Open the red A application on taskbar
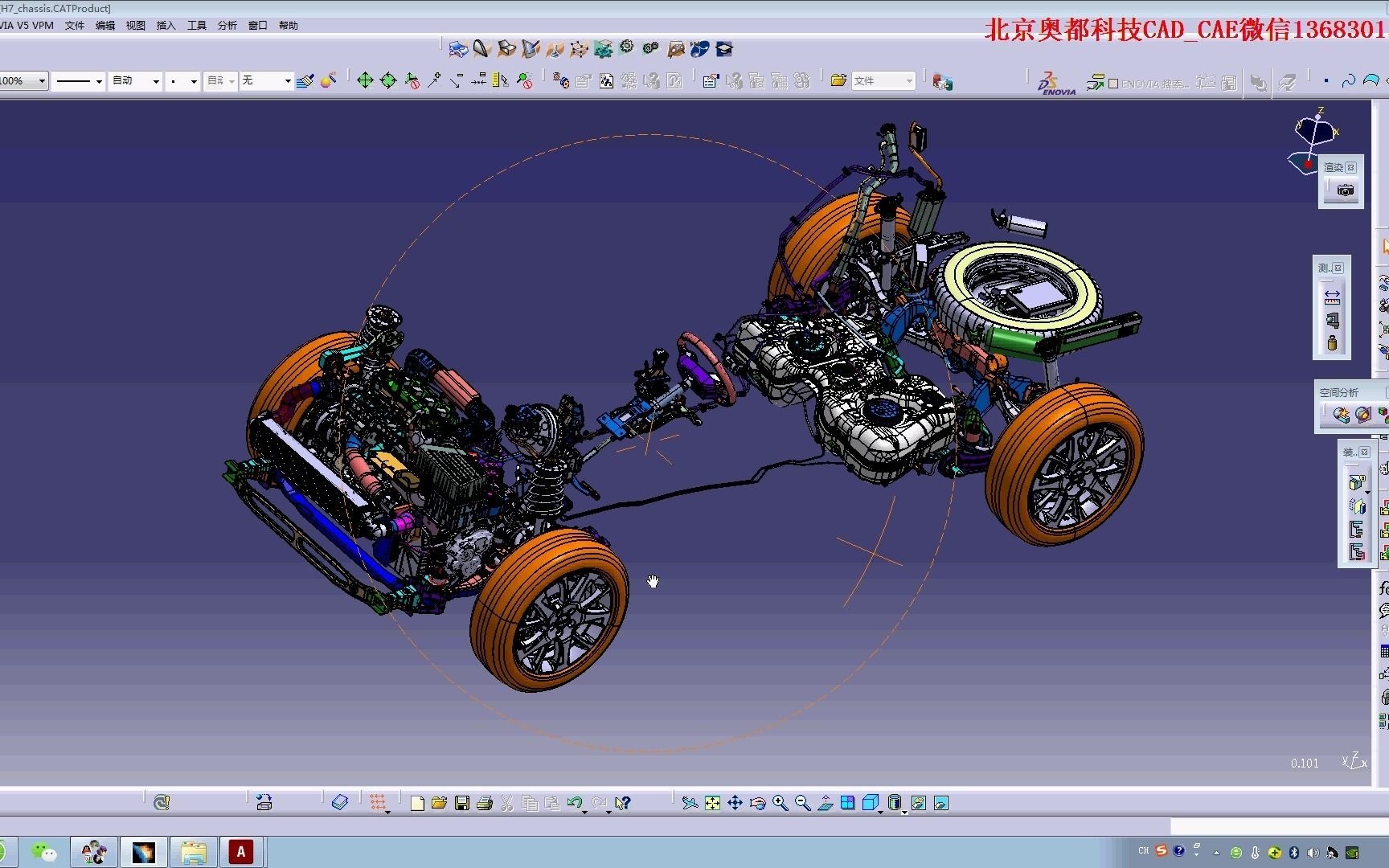The image size is (1389, 868). pos(240,852)
